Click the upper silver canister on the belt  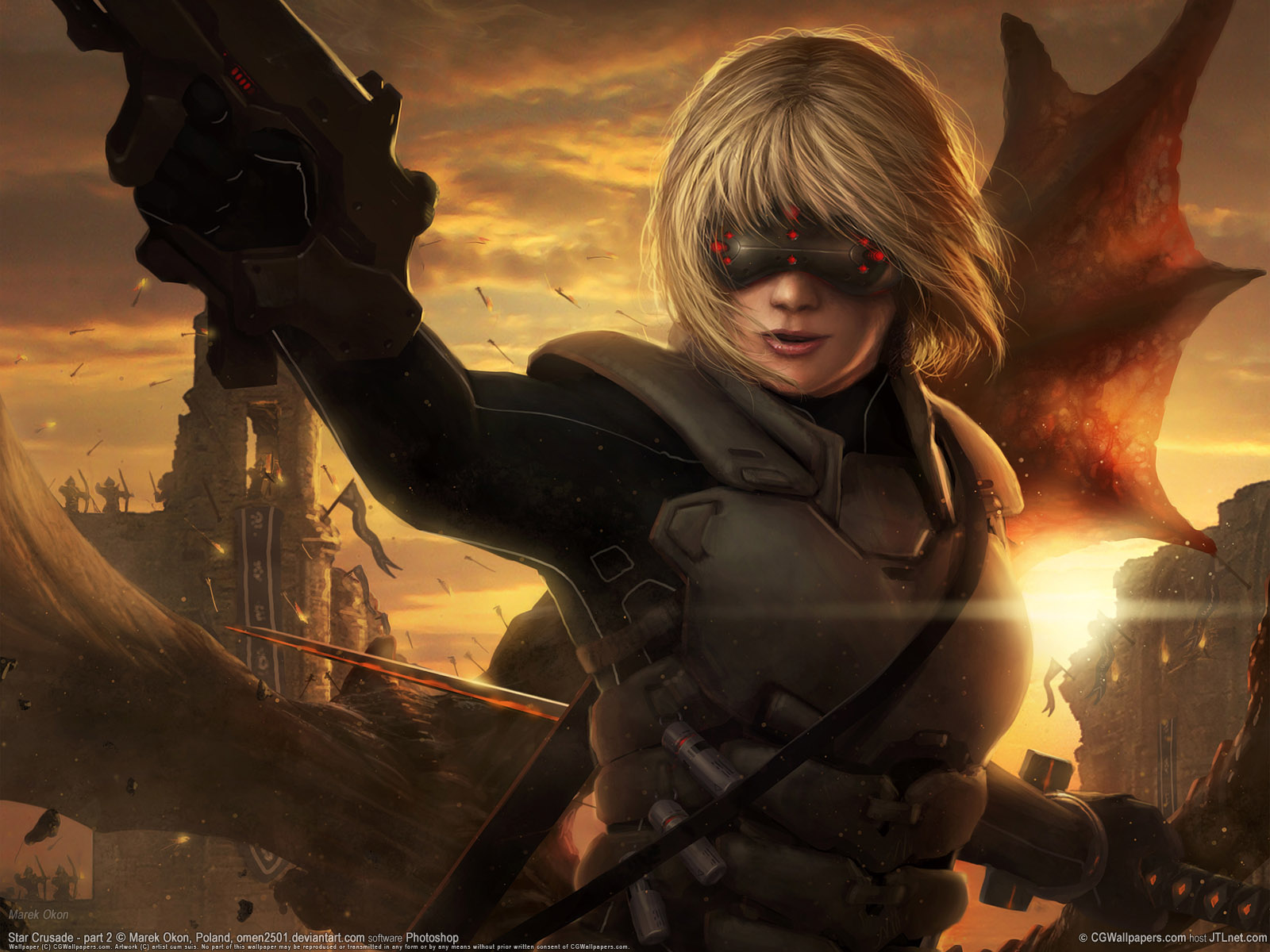pyautogui.click(x=700, y=758)
